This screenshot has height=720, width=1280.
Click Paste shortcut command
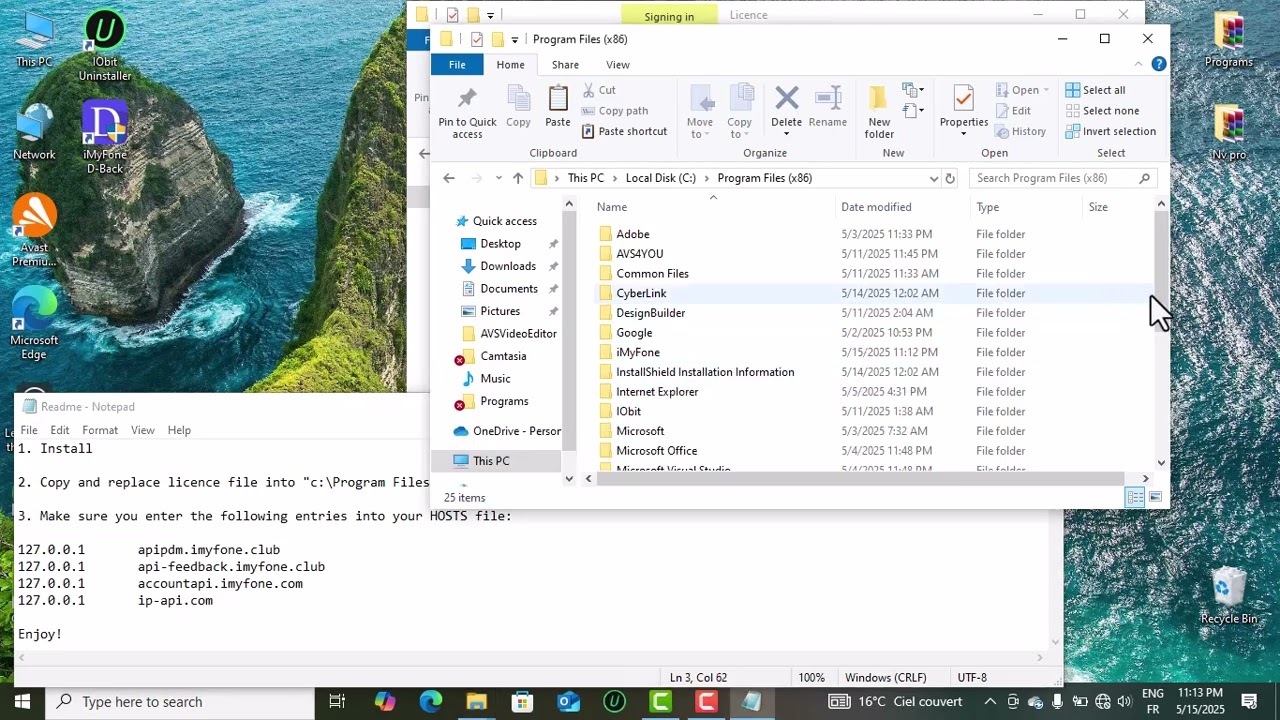(x=624, y=131)
